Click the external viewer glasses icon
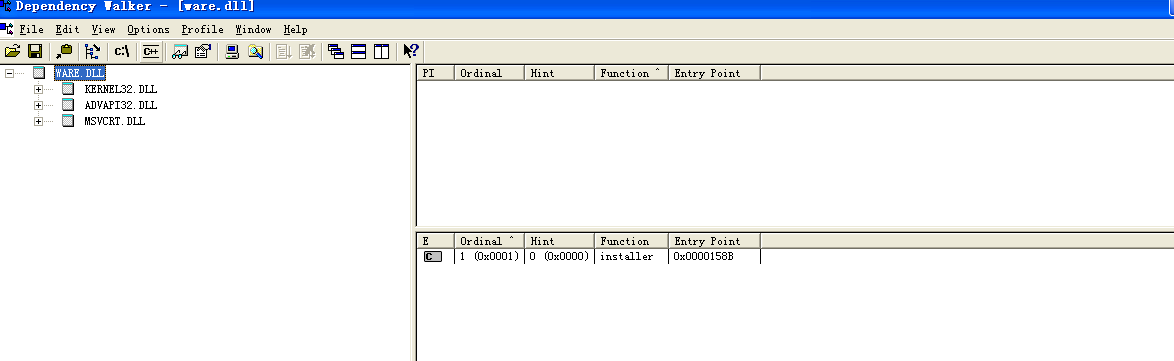1174x361 pixels. pyautogui.click(x=180, y=52)
